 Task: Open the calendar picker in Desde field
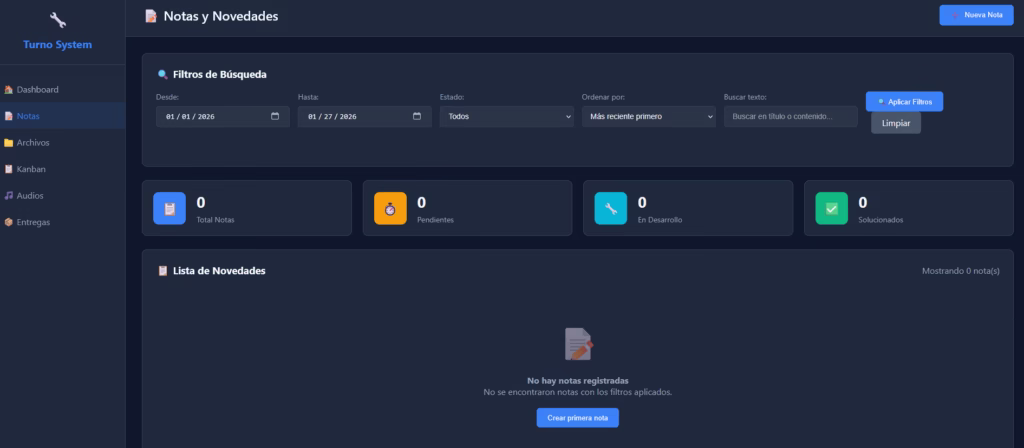(x=275, y=117)
